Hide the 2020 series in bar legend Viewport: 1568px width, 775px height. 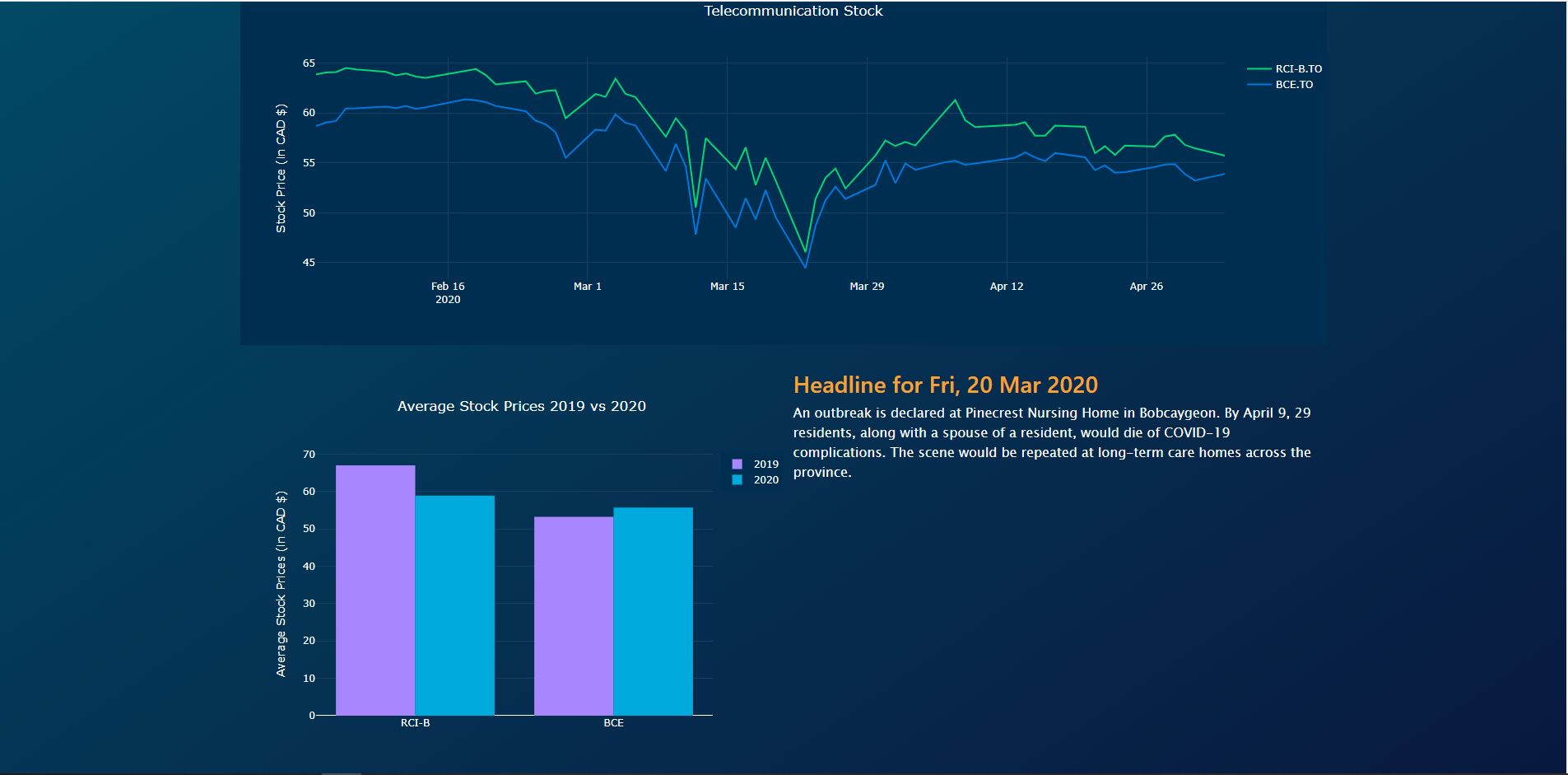click(x=765, y=480)
